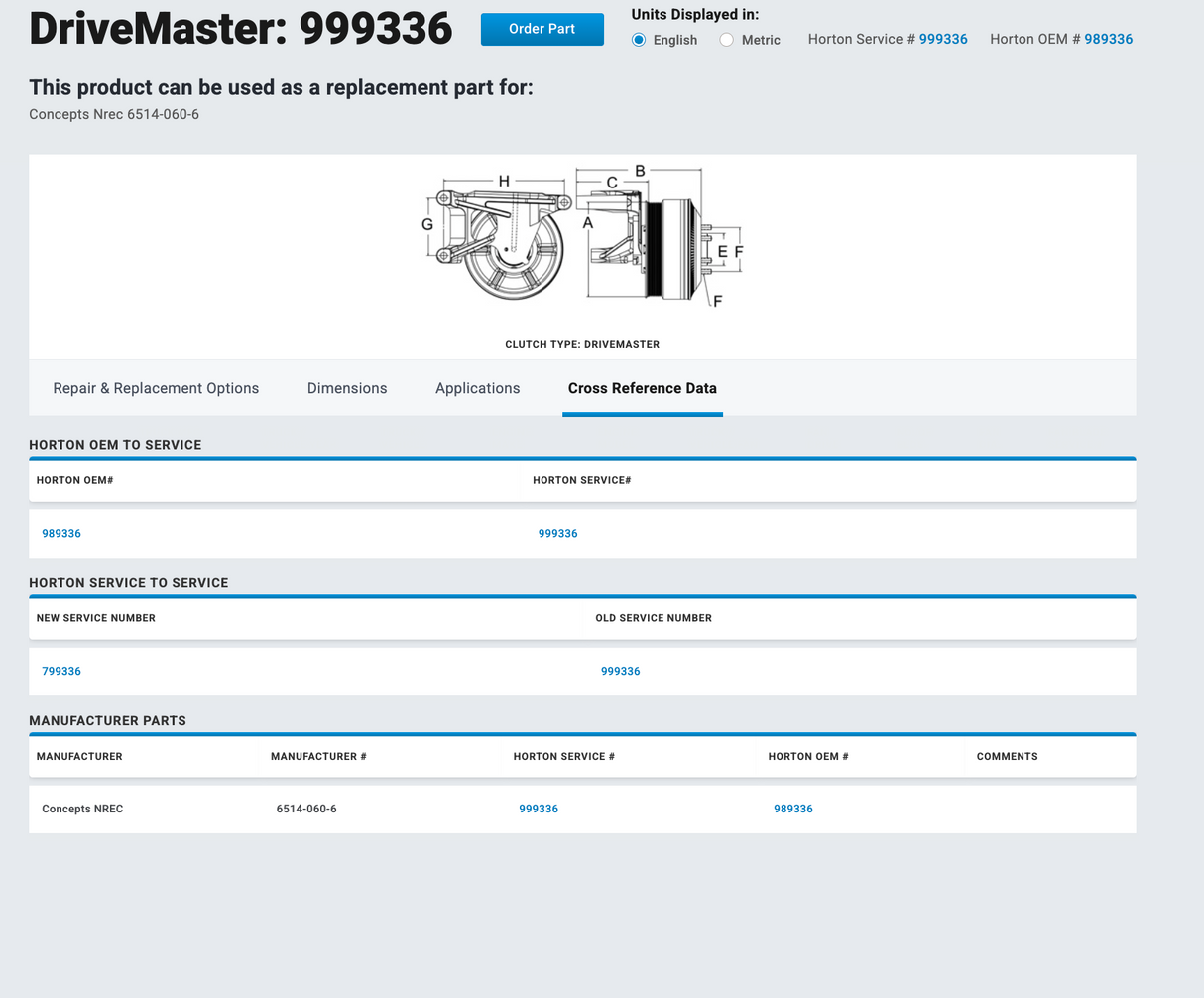The width and height of the screenshot is (1204, 998).
Task: Open new service number 799336
Action: tap(61, 672)
